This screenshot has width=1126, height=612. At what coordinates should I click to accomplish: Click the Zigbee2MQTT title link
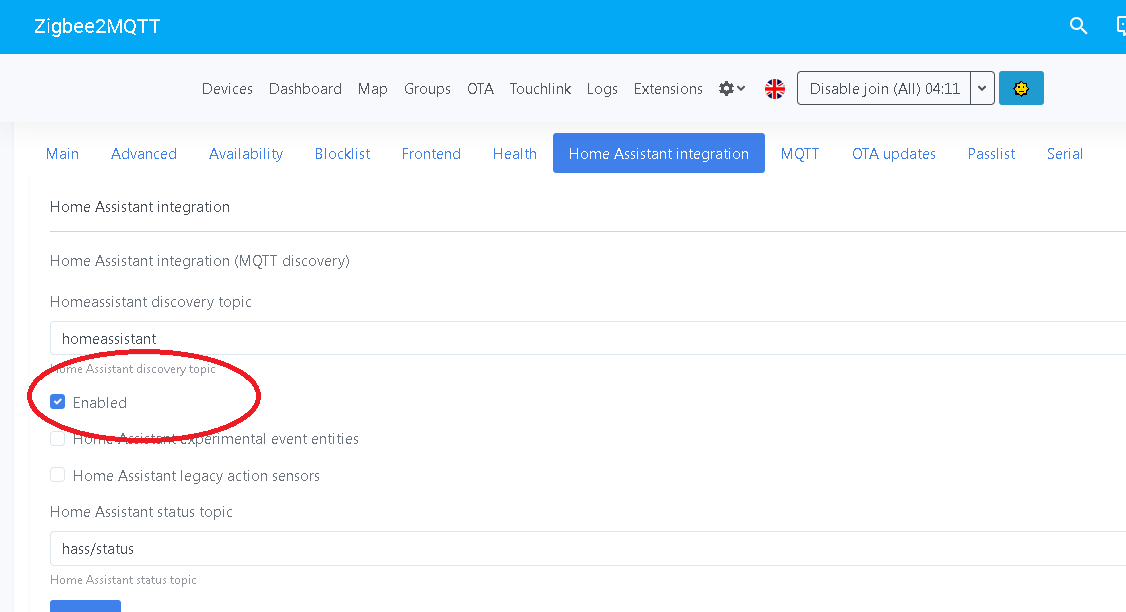point(97,27)
